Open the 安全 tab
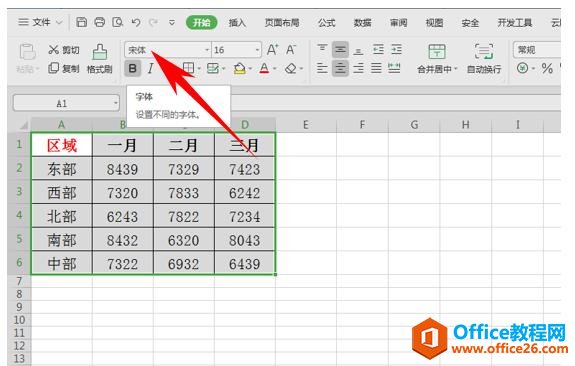575x366 pixels. pos(470,23)
